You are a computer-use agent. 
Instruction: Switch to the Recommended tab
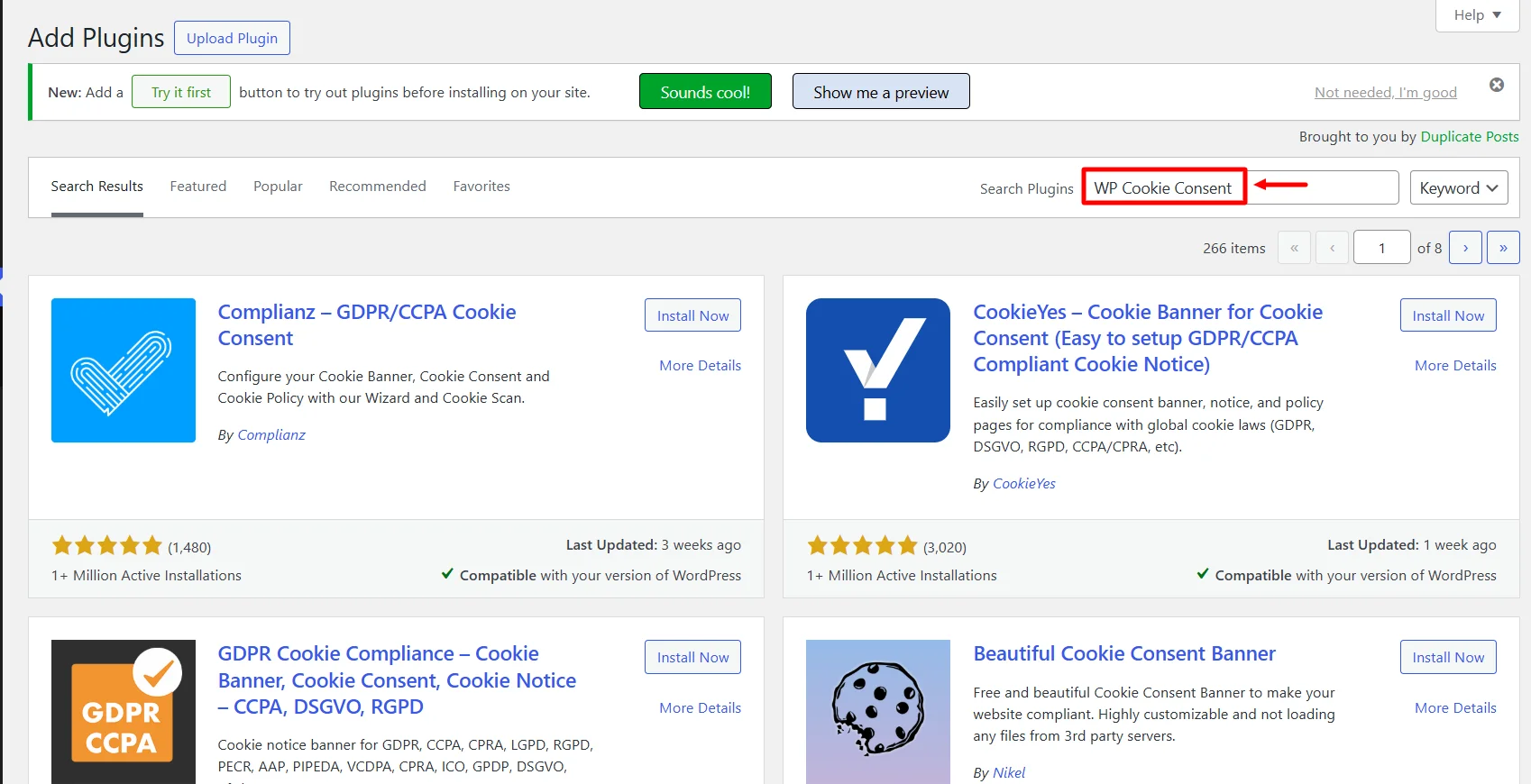[x=378, y=187]
